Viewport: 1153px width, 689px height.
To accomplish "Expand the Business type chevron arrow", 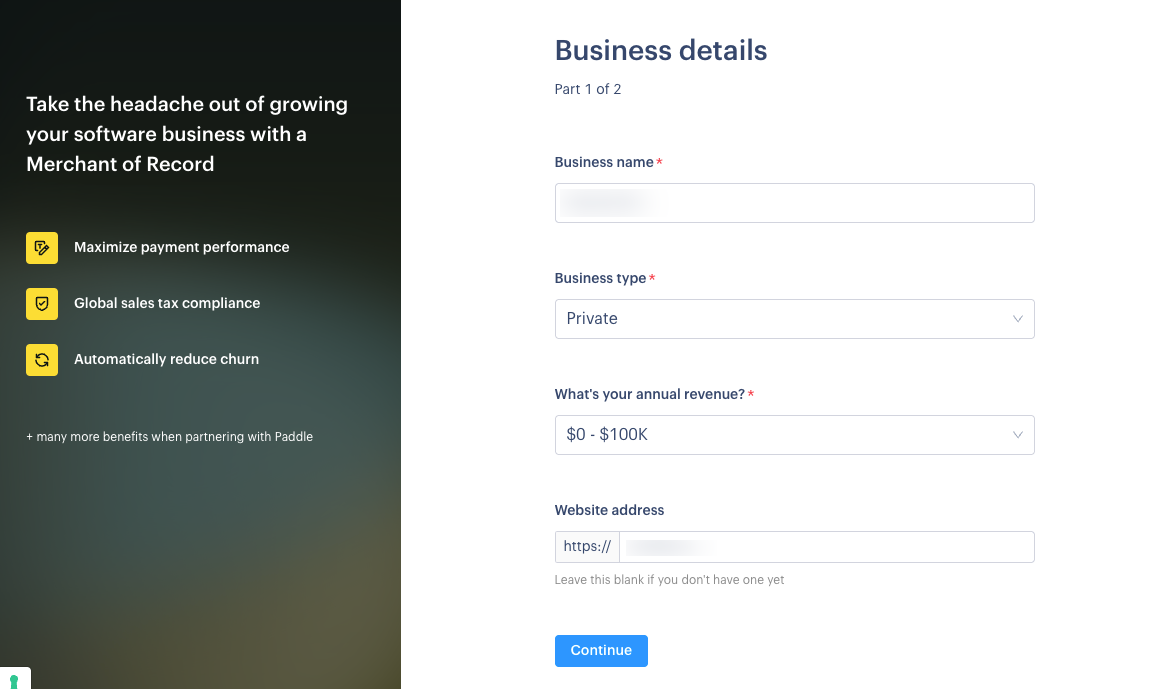I will pos(1017,319).
